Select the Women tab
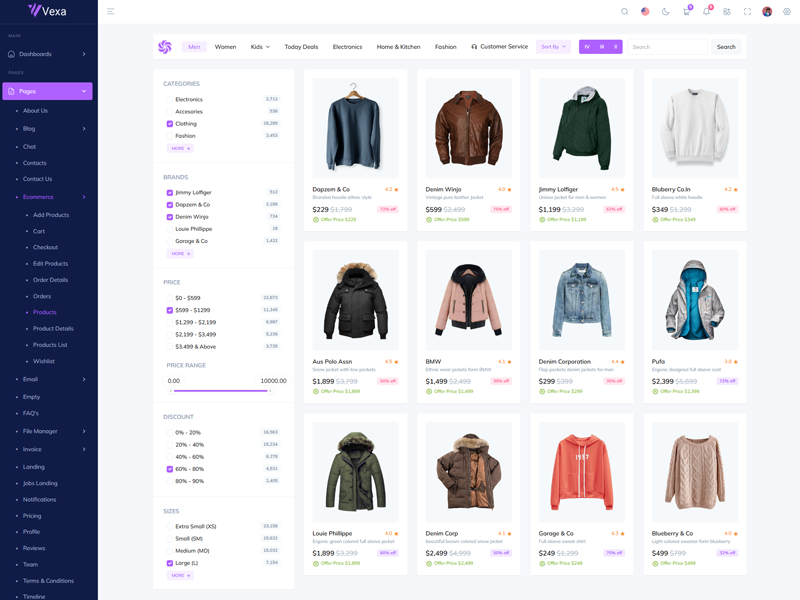This screenshot has width=800, height=600. [225, 47]
